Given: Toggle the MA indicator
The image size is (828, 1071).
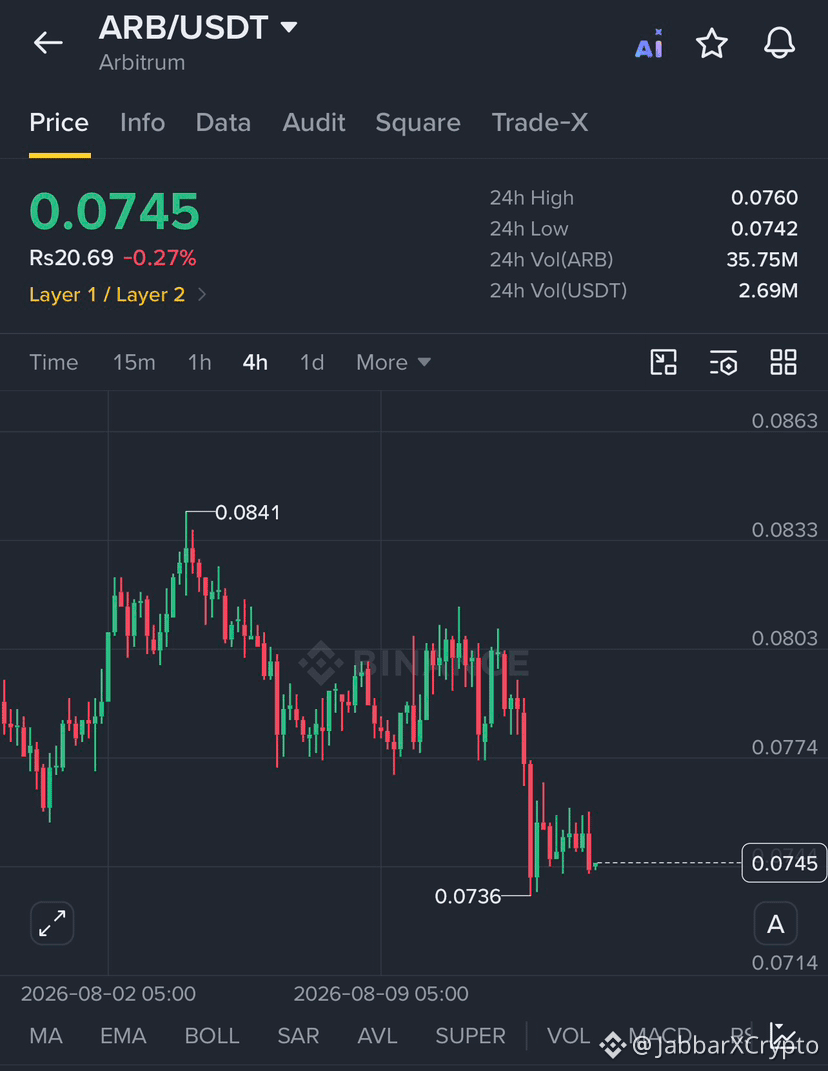Looking at the screenshot, I should 46,1035.
